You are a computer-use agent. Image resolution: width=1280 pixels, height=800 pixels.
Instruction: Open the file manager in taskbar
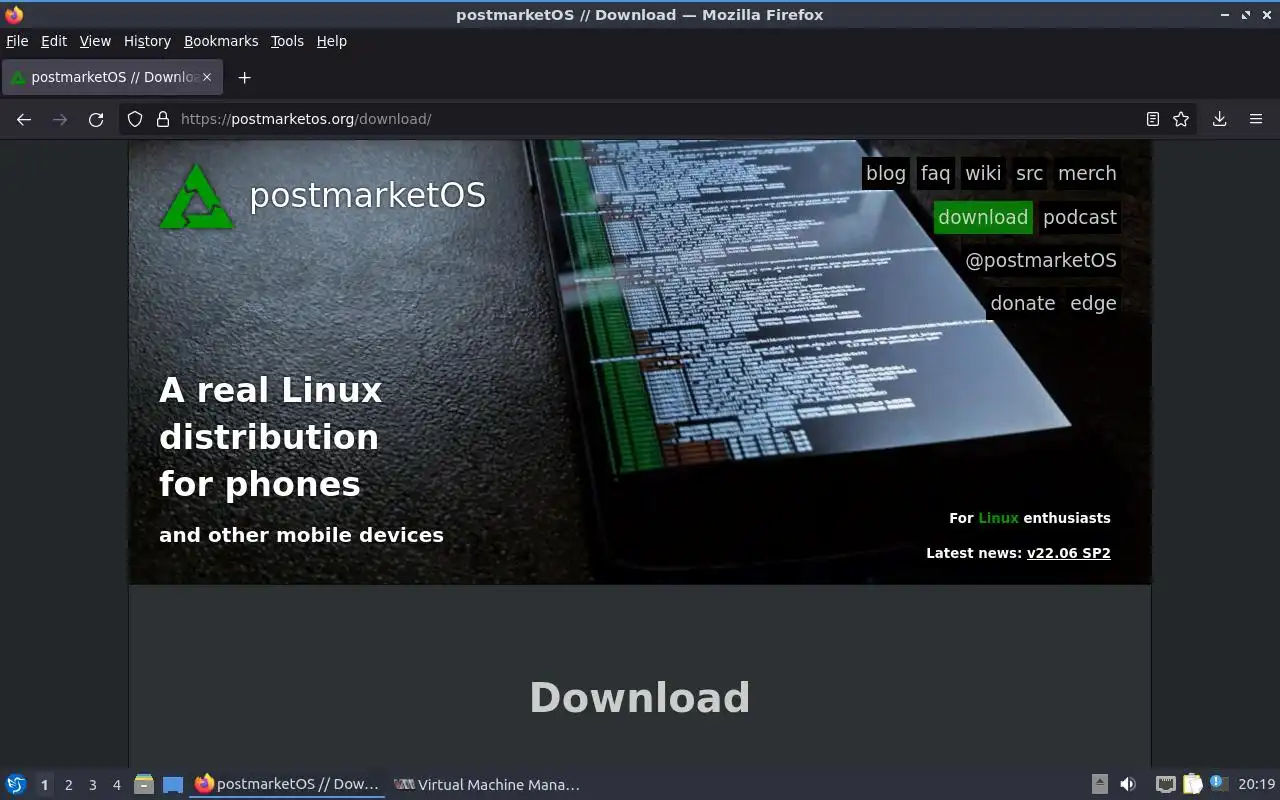pos(143,785)
